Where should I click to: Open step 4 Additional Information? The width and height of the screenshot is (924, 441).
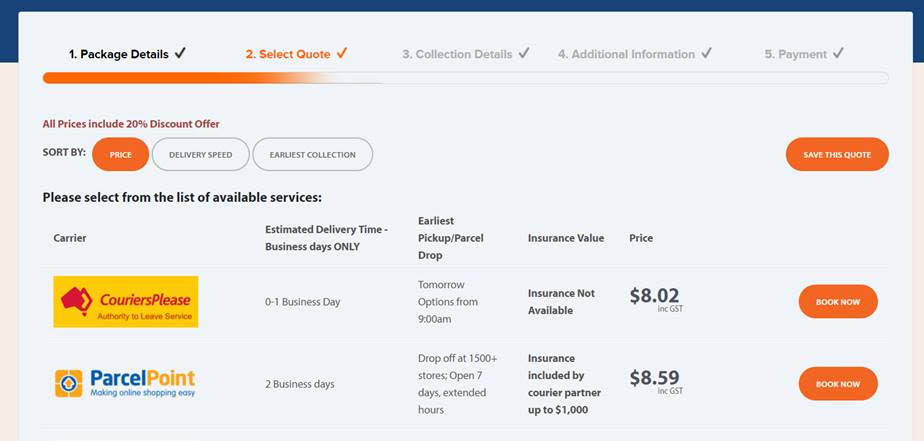(626, 54)
